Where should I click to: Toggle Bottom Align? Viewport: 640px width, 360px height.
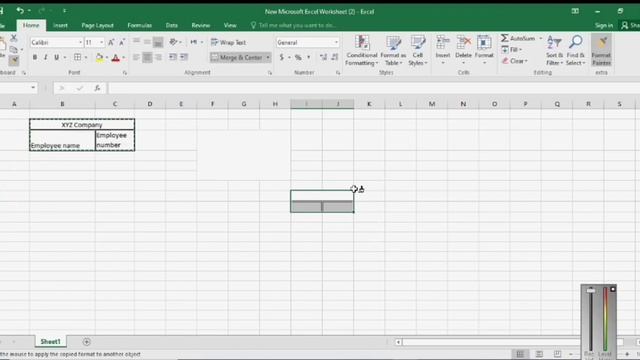pos(158,42)
